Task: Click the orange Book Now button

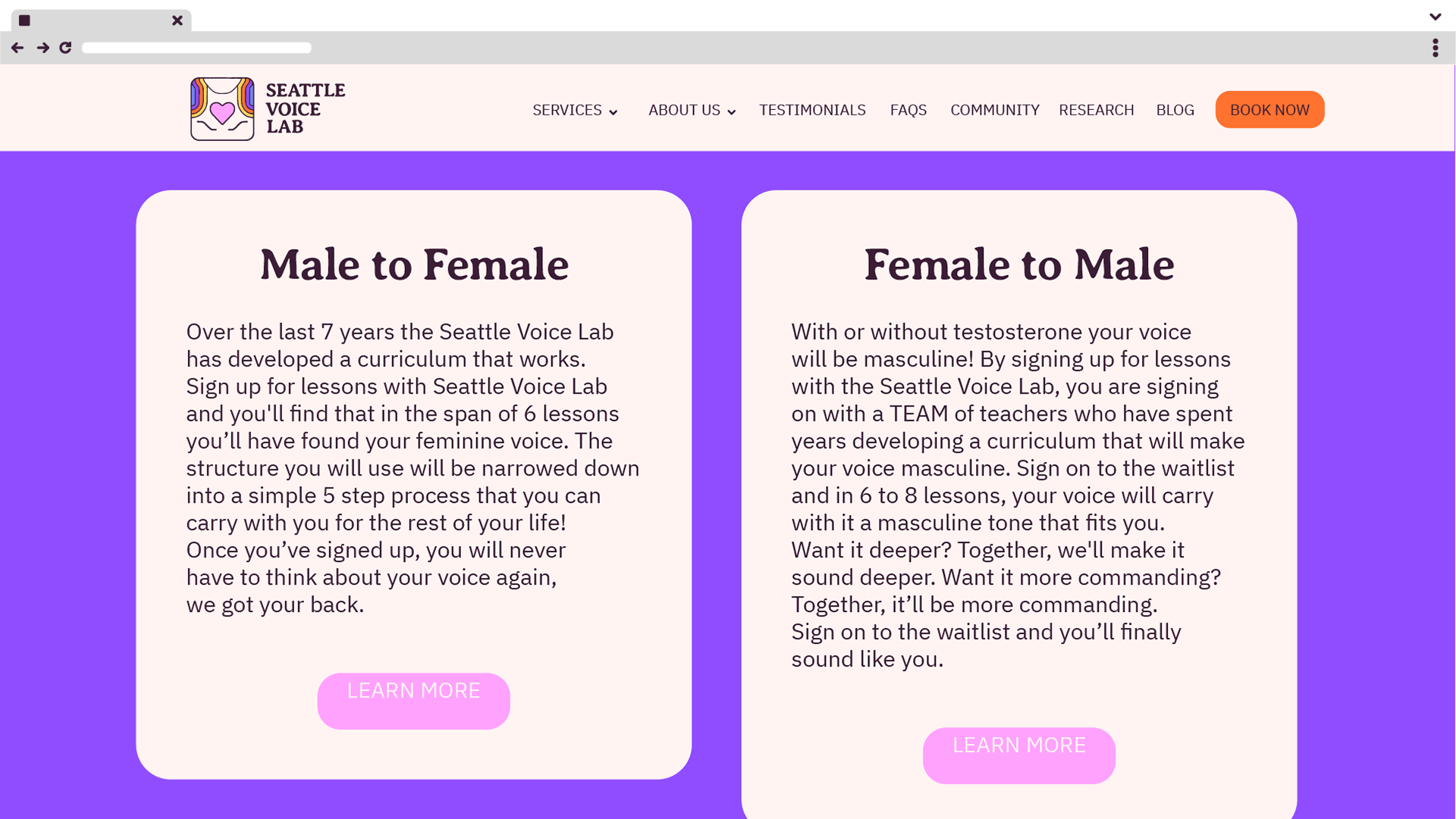Action: (1270, 110)
